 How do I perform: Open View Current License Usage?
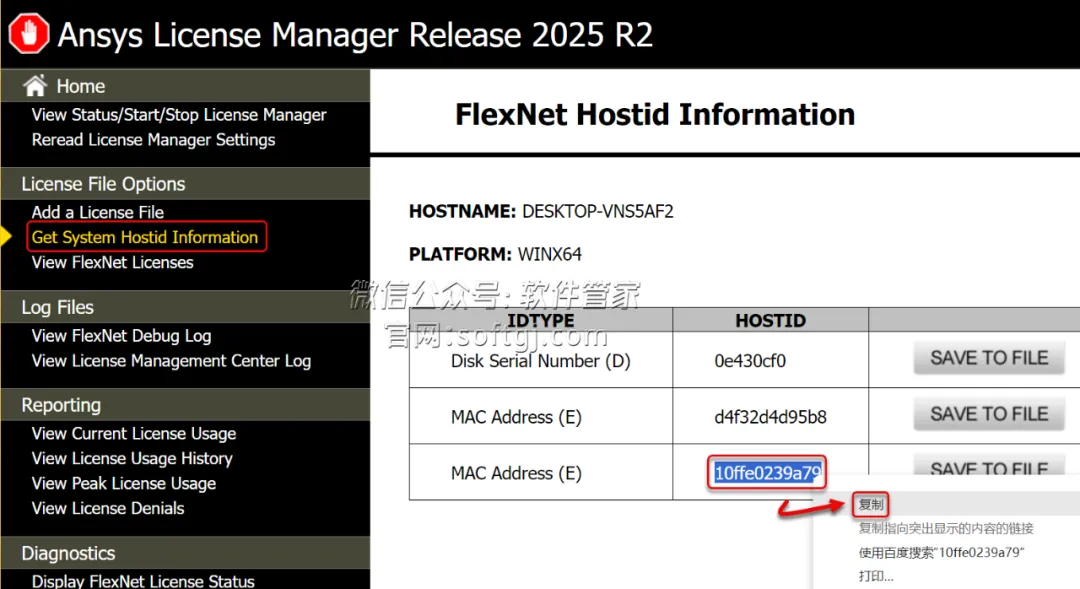(x=134, y=433)
